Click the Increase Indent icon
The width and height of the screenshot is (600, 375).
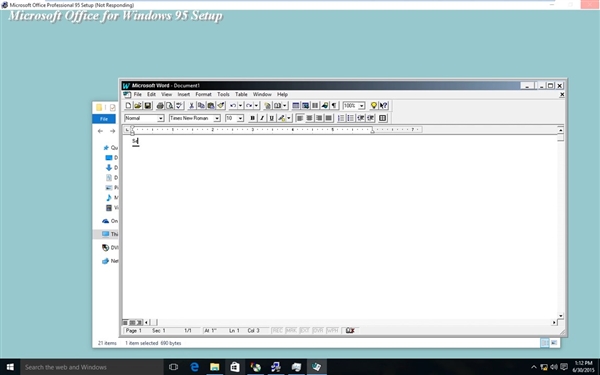tap(370, 118)
